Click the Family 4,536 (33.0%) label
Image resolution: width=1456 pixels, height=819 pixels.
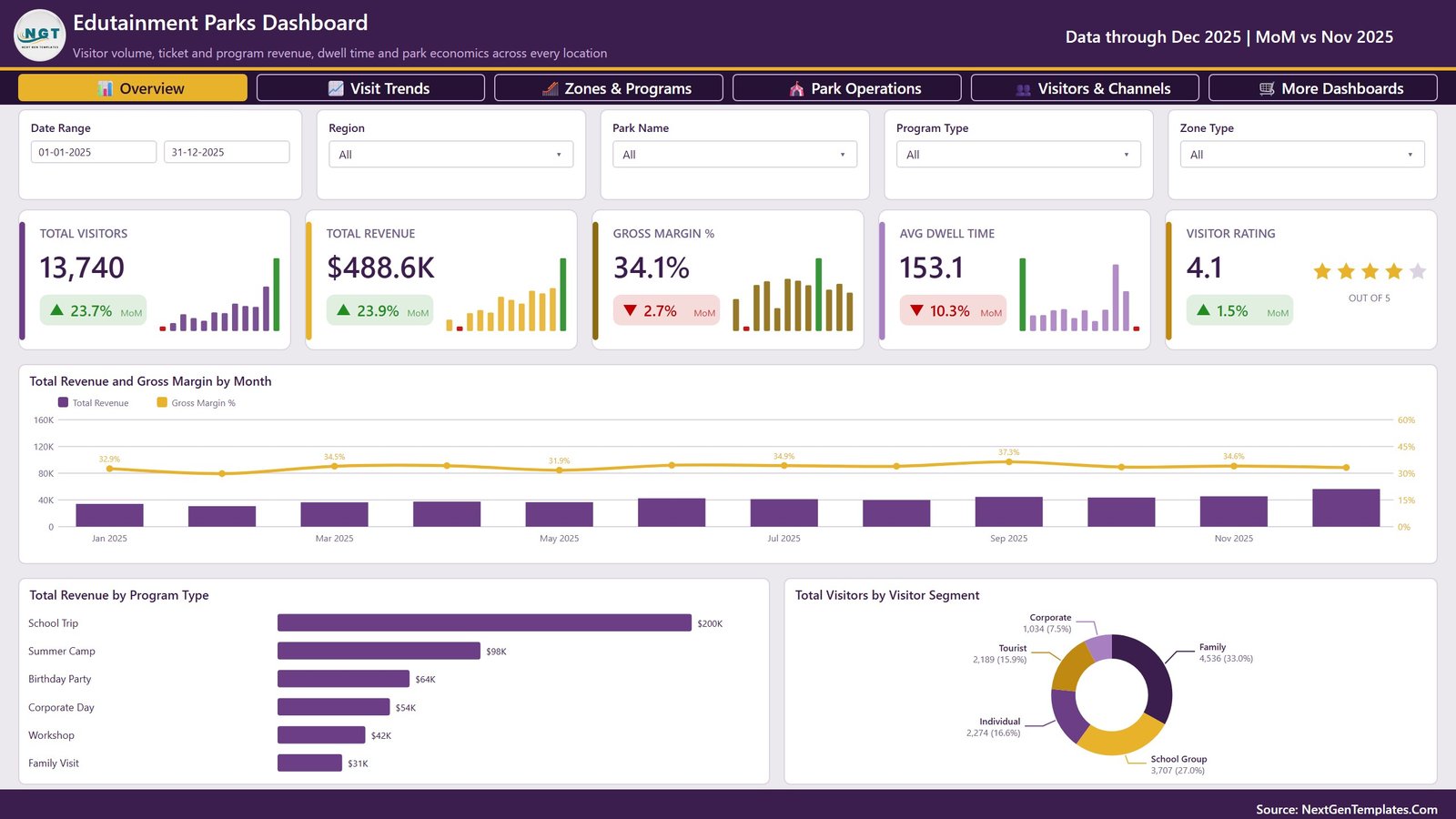click(1226, 652)
